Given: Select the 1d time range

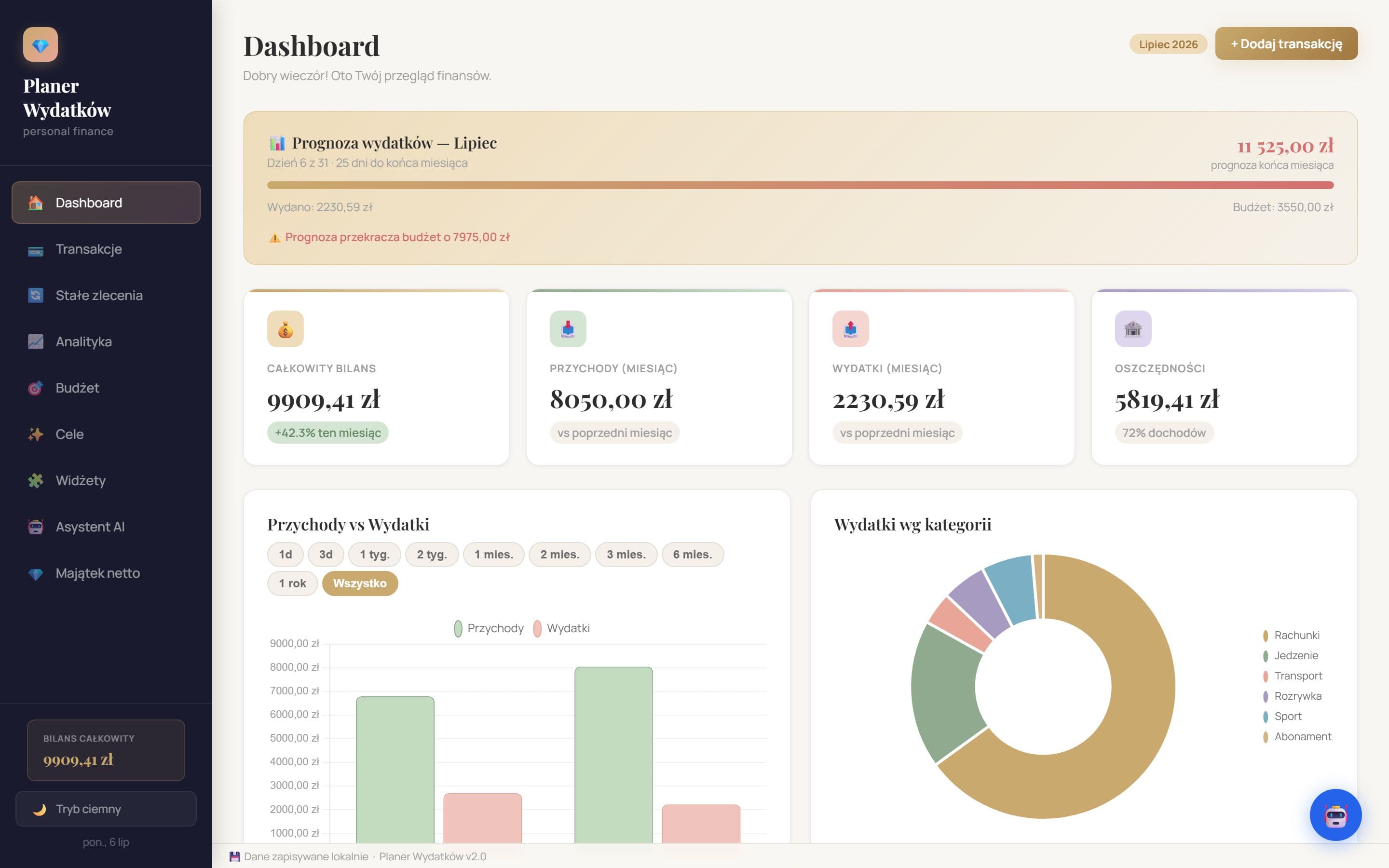Looking at the screenshot, I should point(285,555).
